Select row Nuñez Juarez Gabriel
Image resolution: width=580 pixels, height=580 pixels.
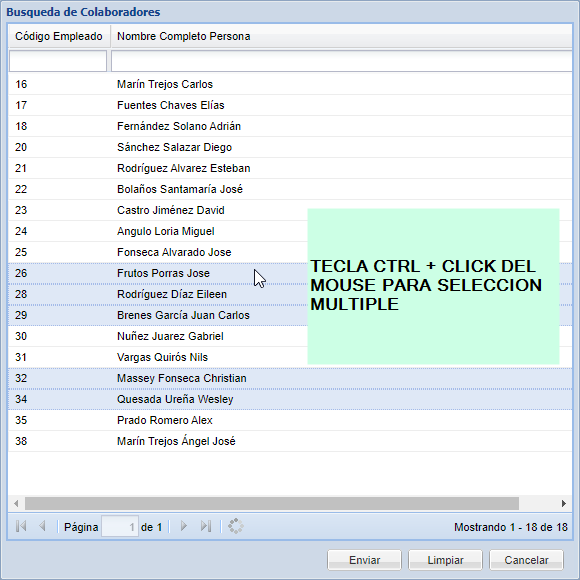[290, 336]
